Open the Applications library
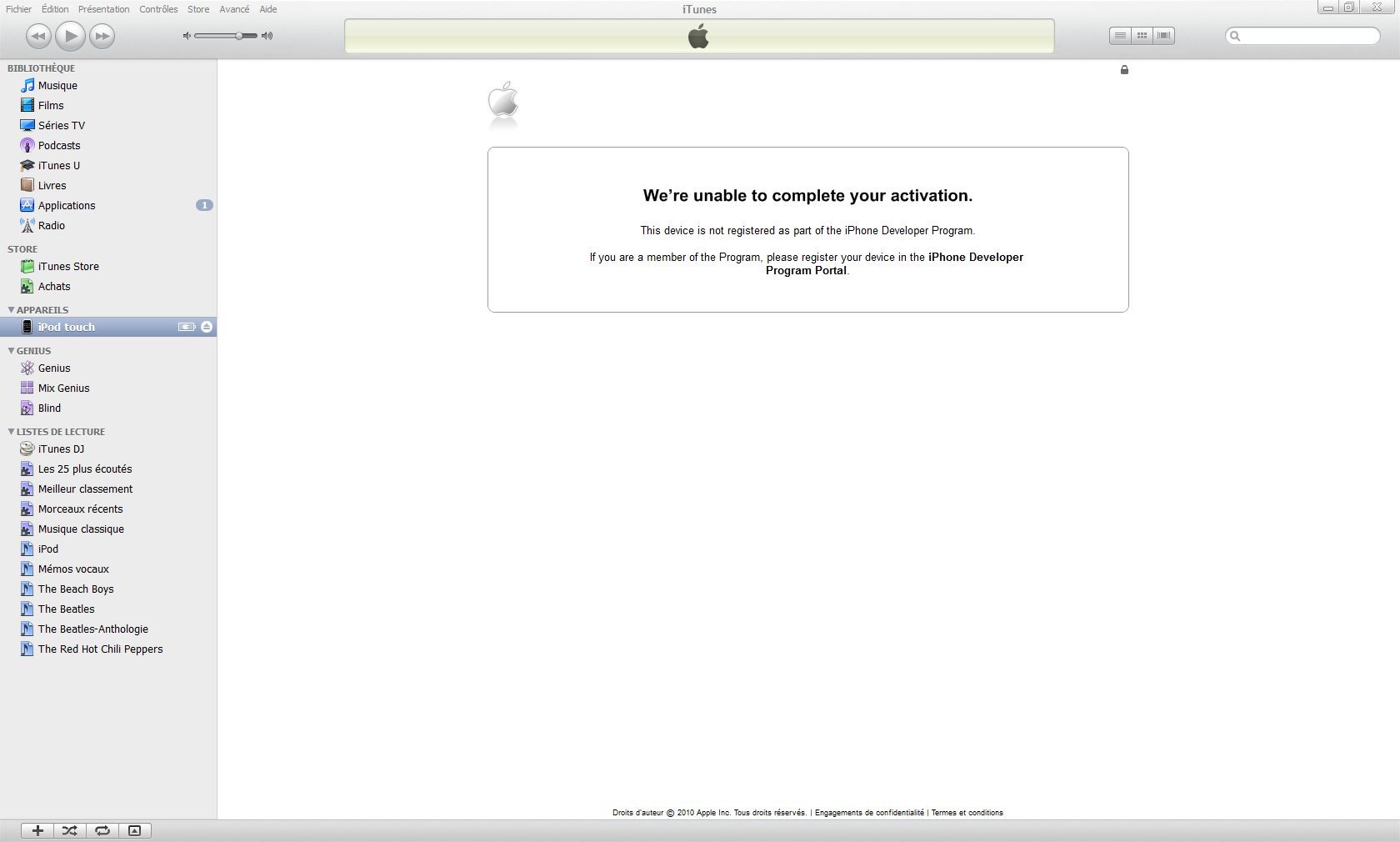The height and width of the screenshot is (842, 1400). (x=108, y=206)
